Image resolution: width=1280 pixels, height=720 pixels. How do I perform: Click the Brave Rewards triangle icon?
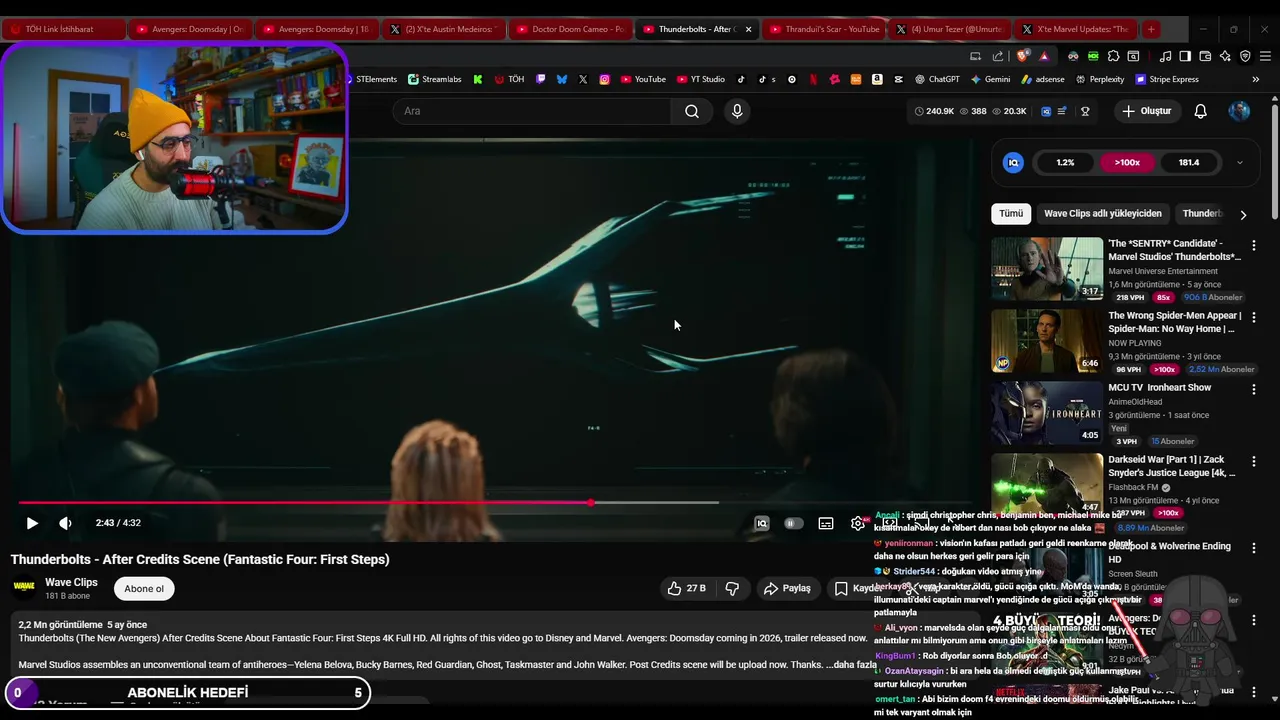click(1044, 56)
